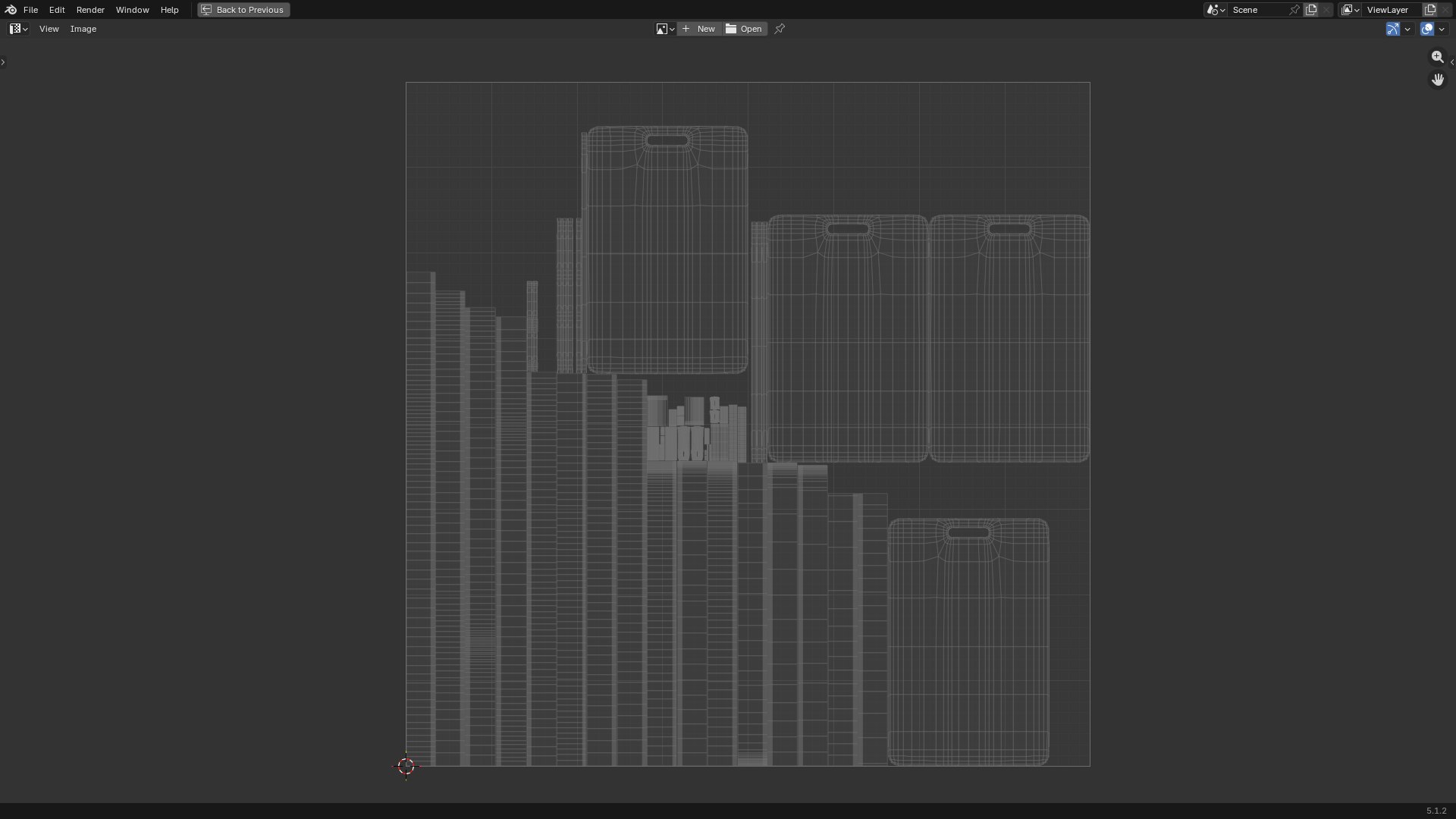
Task: Open the editor type dropdown
Action: (x=19, y=29)
